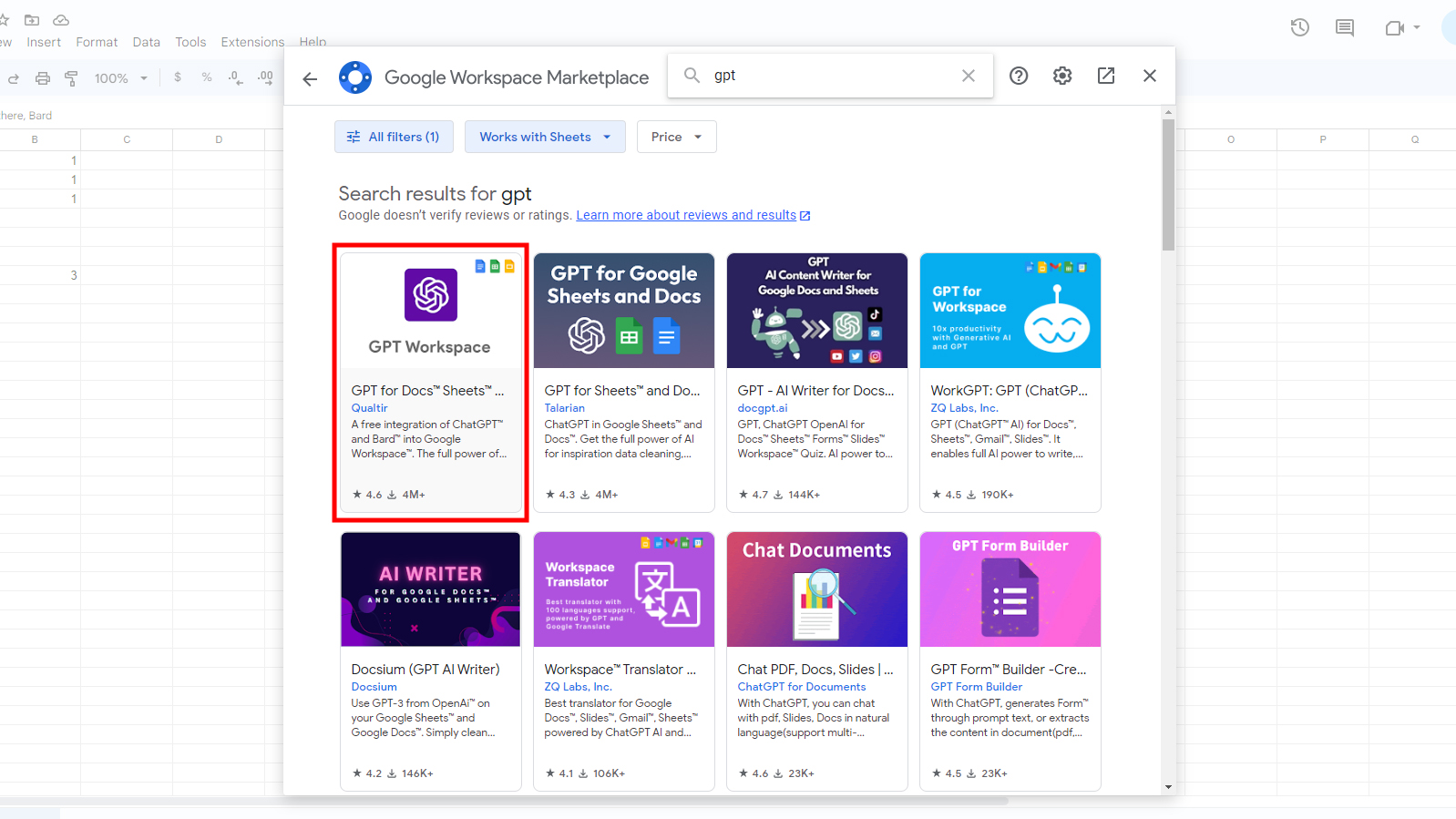Open the Format menu
The image size is (1456, 819).
tap(97, 42)
